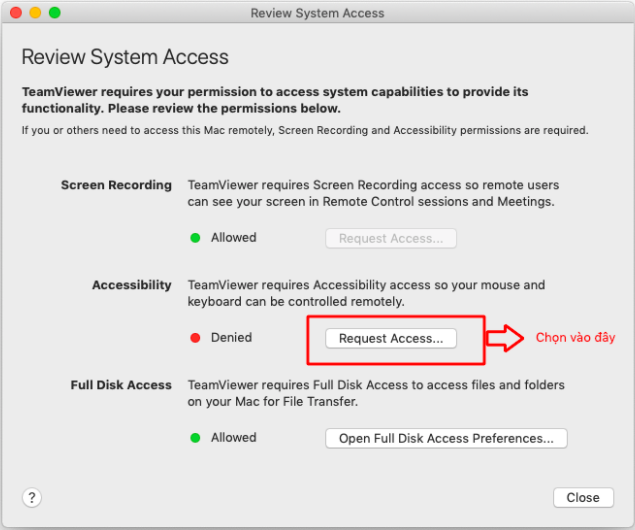Open Full Disk Access Preferences
The height and width of the screenshot is (530, 635).
point(446,438)
